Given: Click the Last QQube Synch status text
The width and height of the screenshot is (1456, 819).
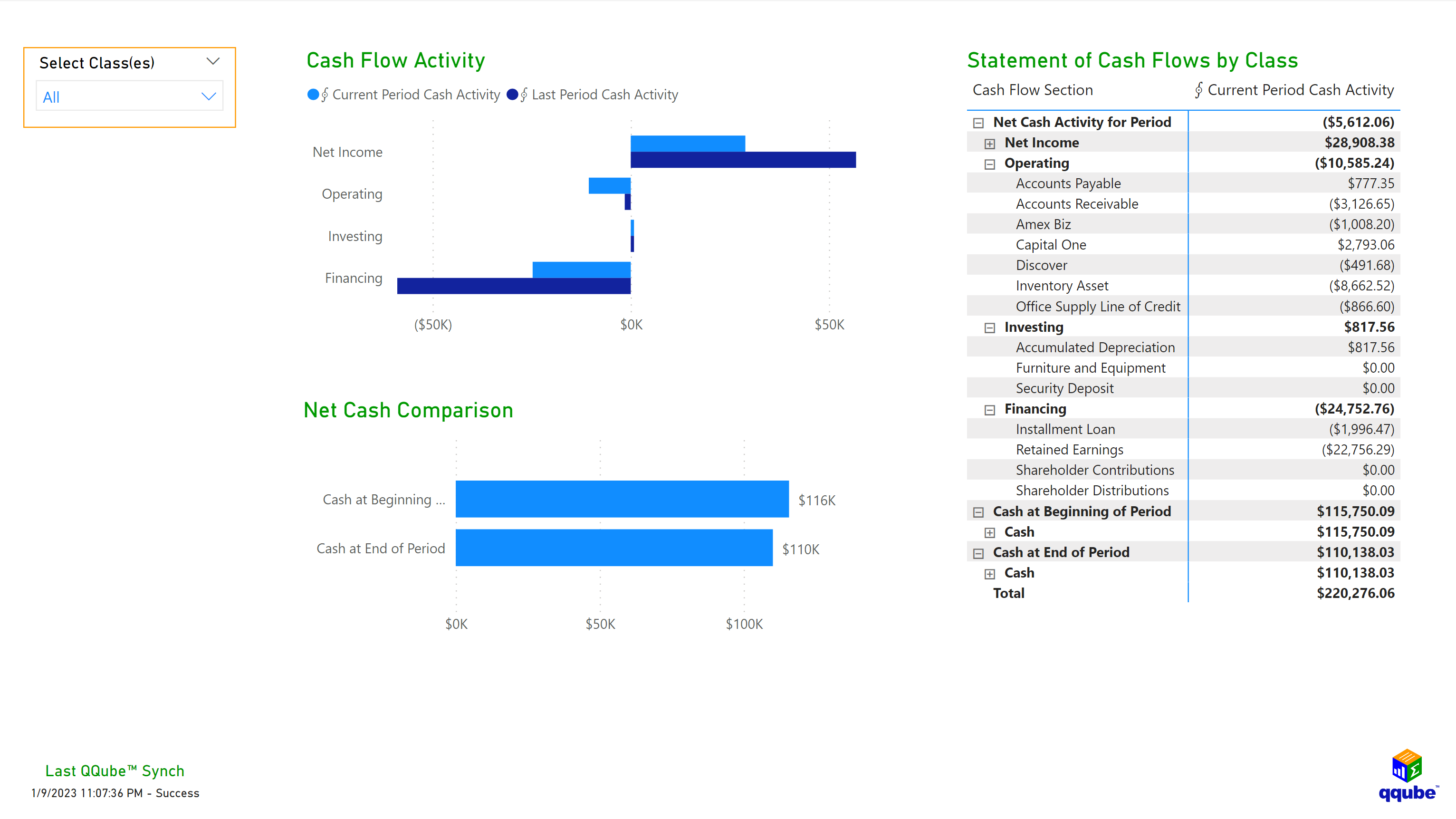Looking at the screenshot, I should (114, 771).
